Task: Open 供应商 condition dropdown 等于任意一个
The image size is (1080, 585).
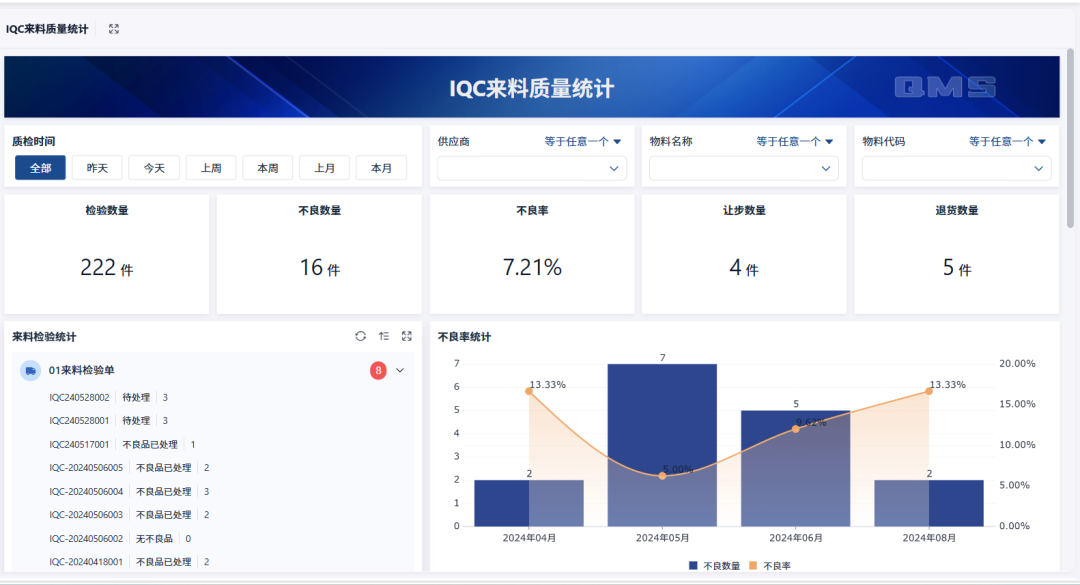Action: 583,141
